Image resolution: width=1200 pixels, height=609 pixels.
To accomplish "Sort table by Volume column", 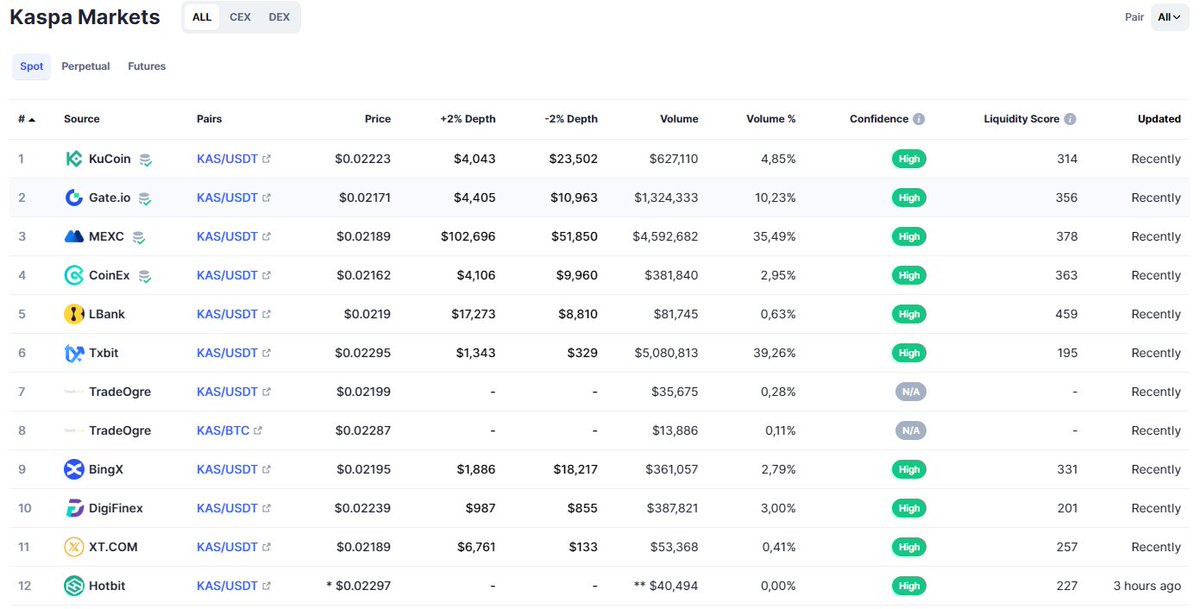I will (x=679, y=119).
